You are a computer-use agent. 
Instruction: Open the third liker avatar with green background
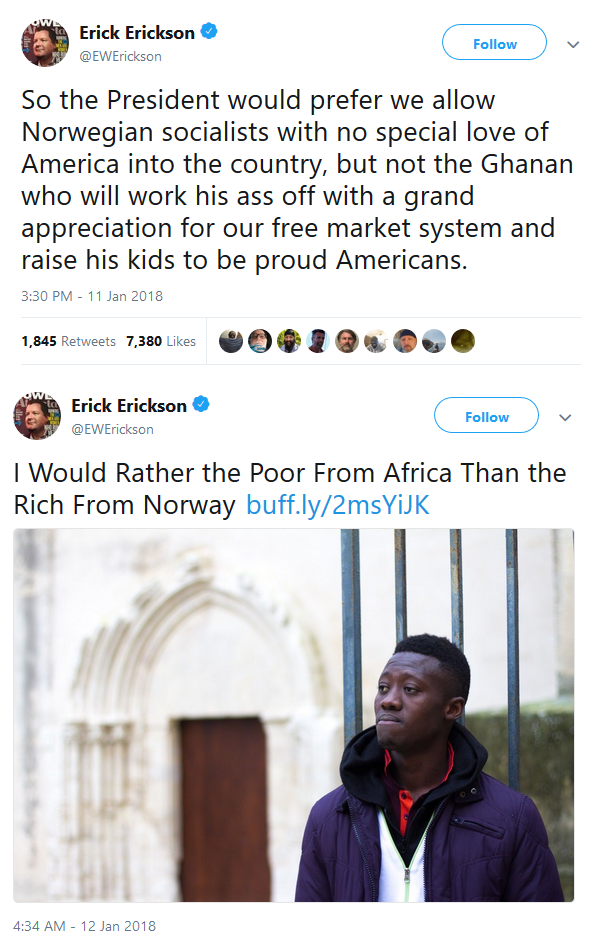pyautogui.click(x=289, y=341)
